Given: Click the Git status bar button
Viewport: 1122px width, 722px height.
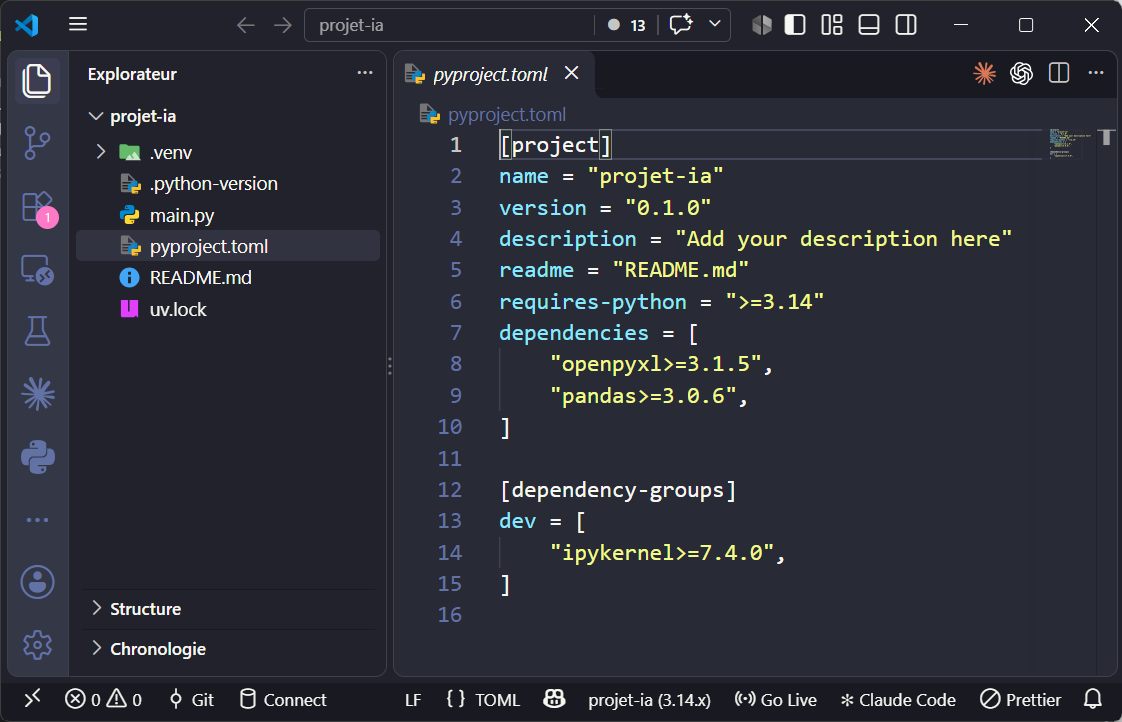Looking at the screenshot, I should point(191,700).
